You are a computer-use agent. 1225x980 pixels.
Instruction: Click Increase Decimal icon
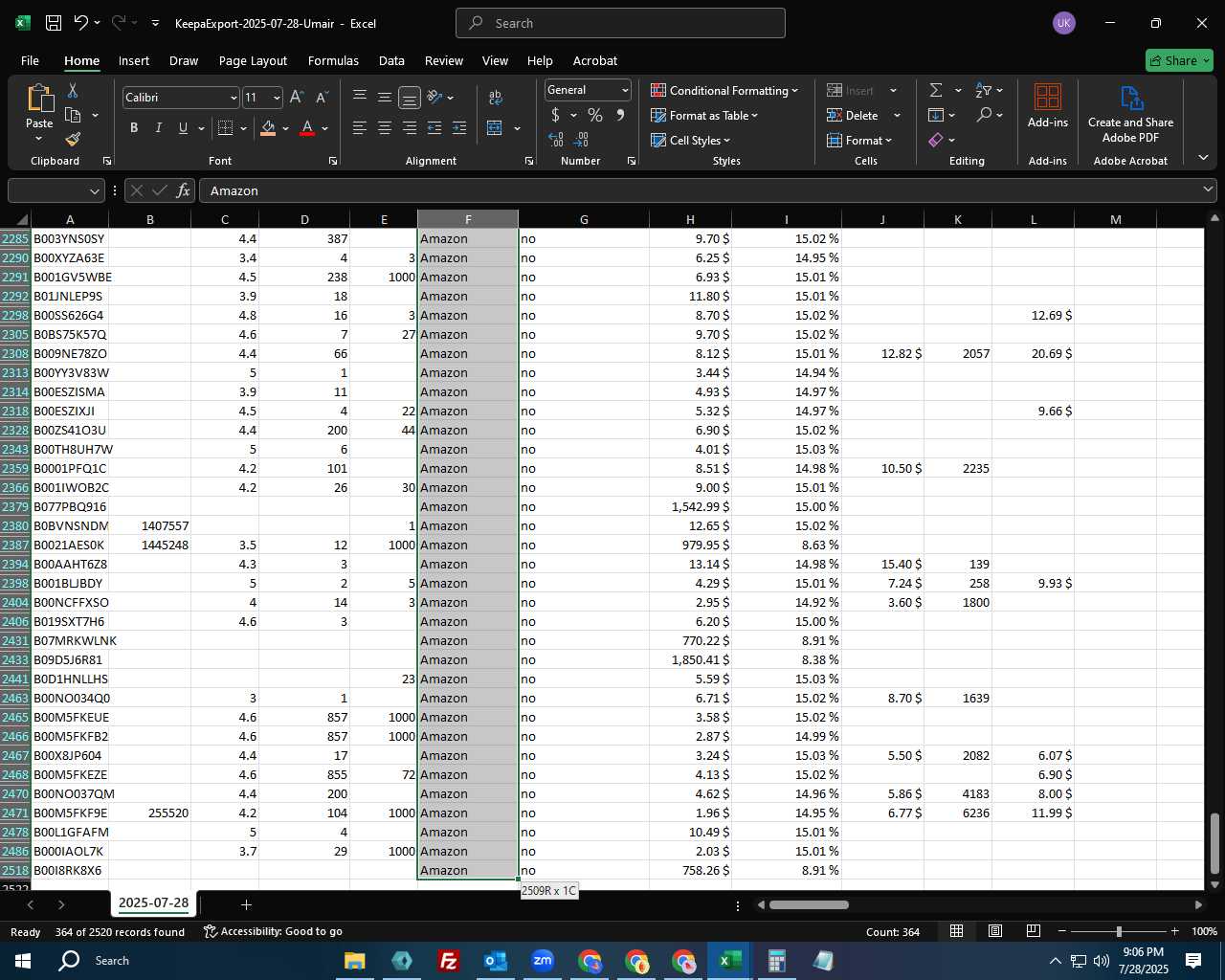(556, 140)
